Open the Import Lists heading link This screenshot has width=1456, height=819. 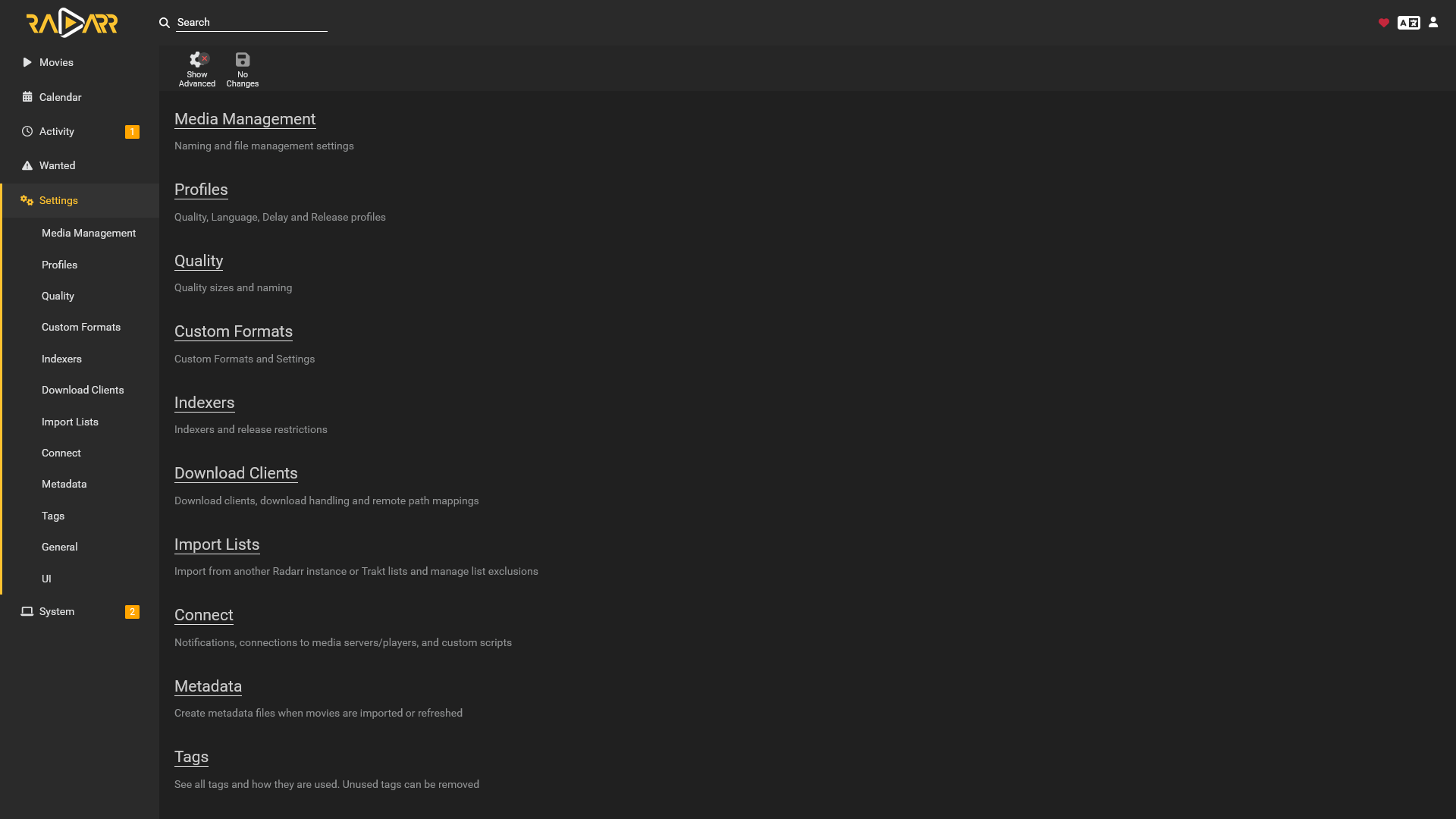pos(217,544)
